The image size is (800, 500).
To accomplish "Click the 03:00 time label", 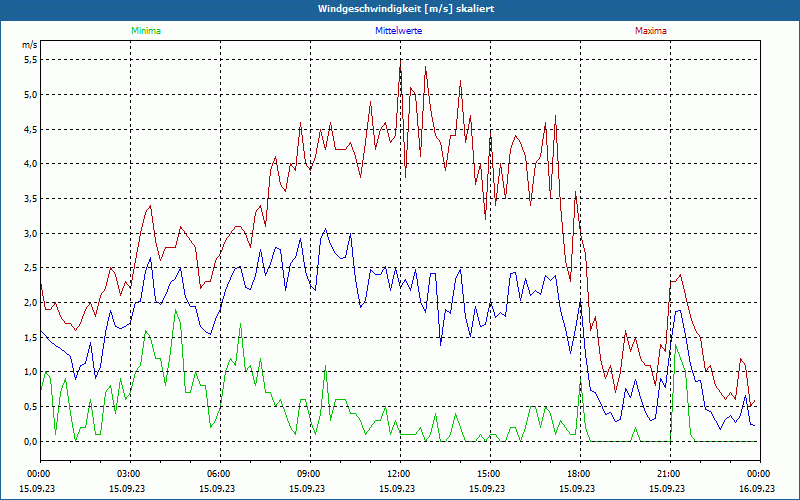I will [130, 474].
